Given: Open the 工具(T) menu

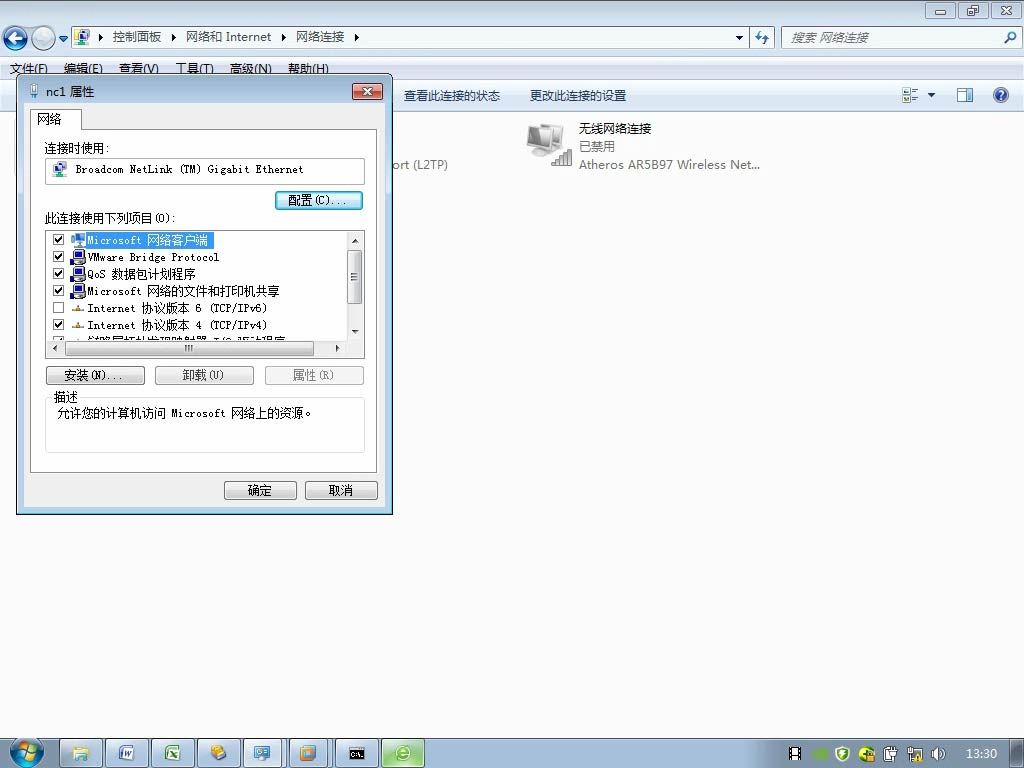Looking at the screenshot, I should point(195,68).
